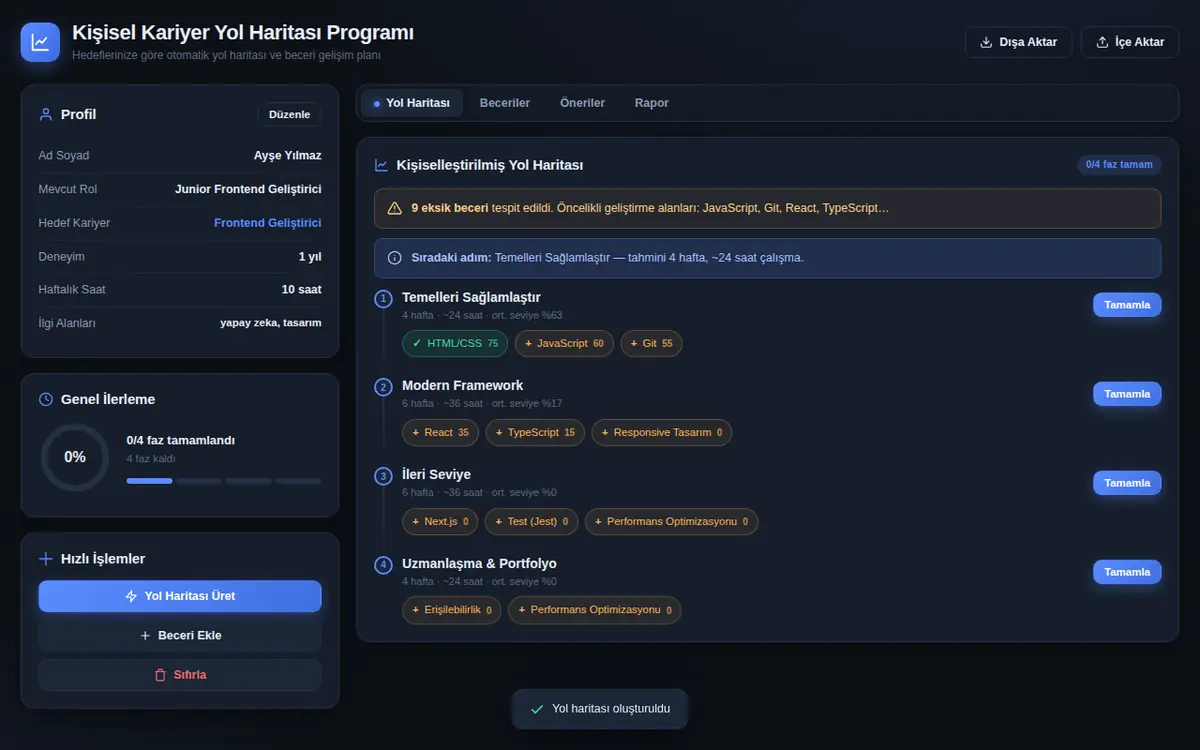
Task: Click the warning triangle in the eksik beceri alert
Action: pyautogui.click(x=395, y=208)
